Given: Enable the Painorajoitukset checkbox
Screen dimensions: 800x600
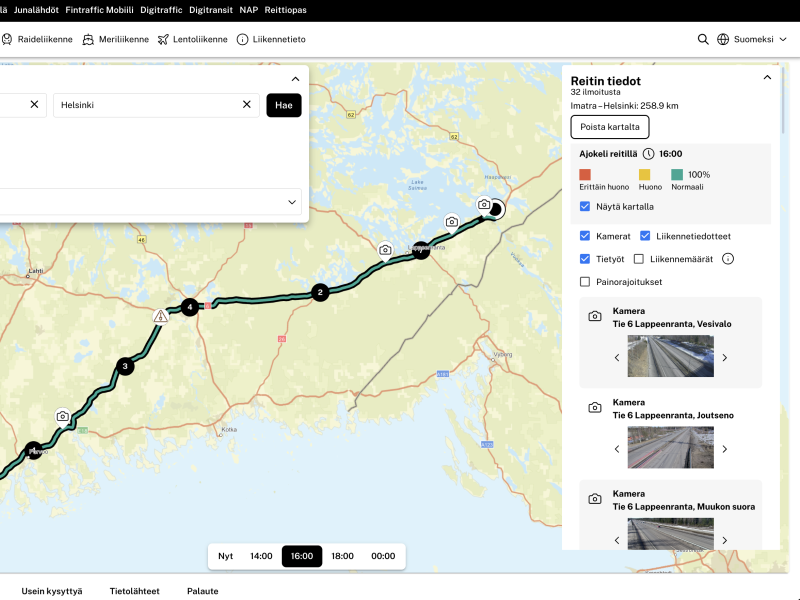Looking at the screenshot, I should pos(585,282).
